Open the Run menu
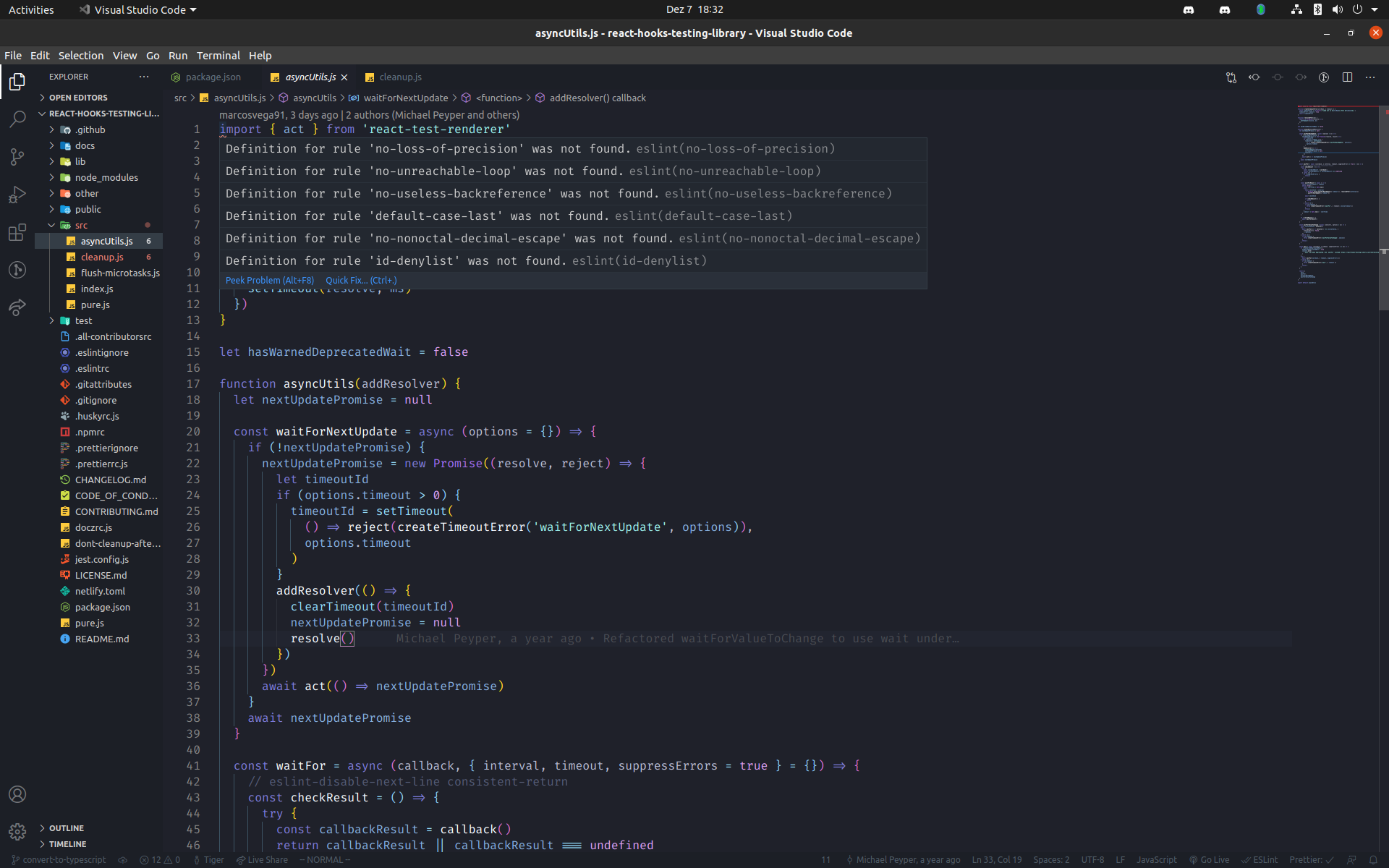 [x=178, y=56]
